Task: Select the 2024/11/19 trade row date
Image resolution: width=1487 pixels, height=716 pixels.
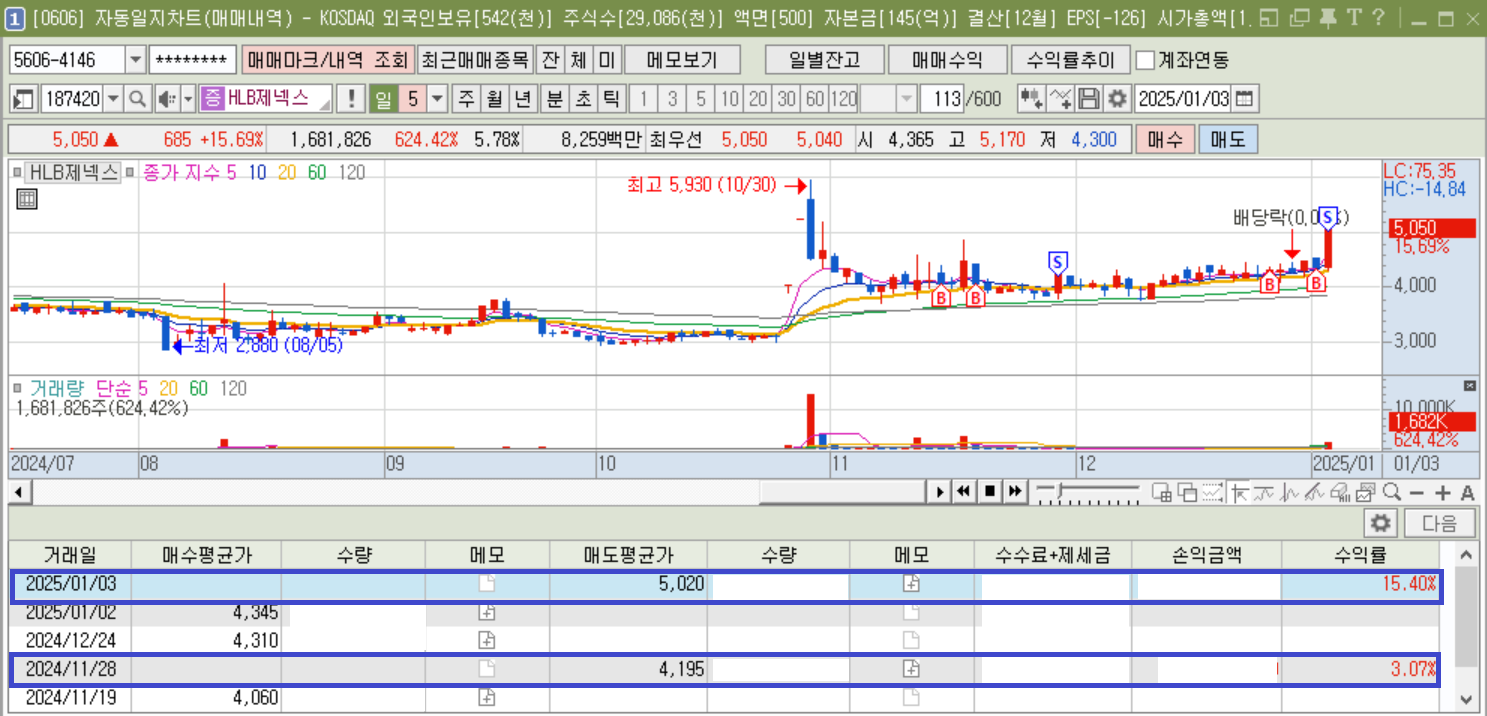Action: tap(70, 697)
